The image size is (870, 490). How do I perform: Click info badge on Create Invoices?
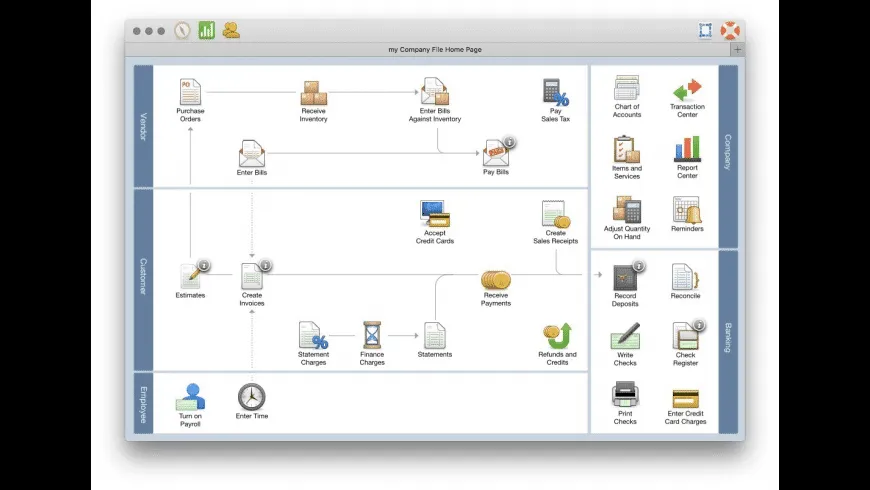[265, 266]
